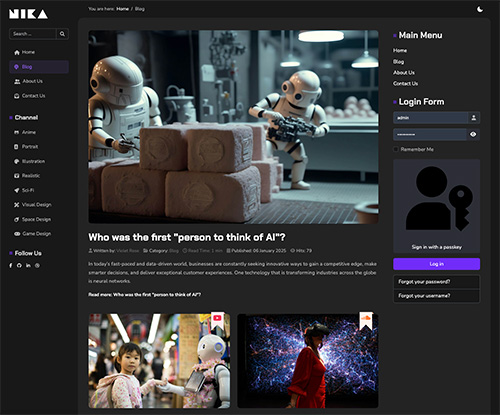
Task: Click the Realistic channel icon
Action: 16,176
